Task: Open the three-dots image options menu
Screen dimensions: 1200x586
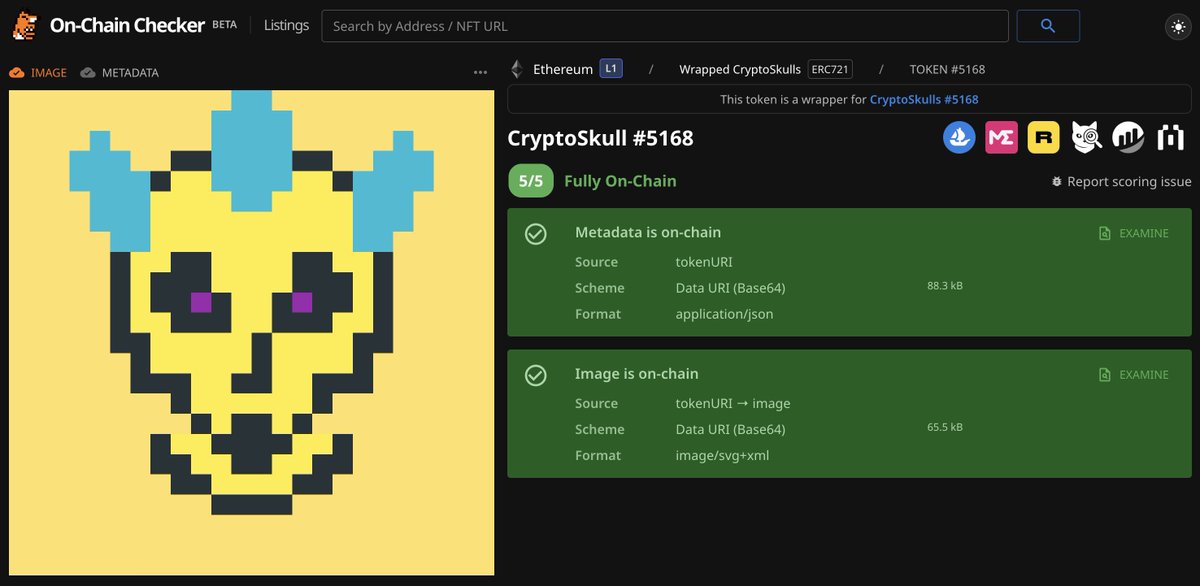Action: coord(480,73)
